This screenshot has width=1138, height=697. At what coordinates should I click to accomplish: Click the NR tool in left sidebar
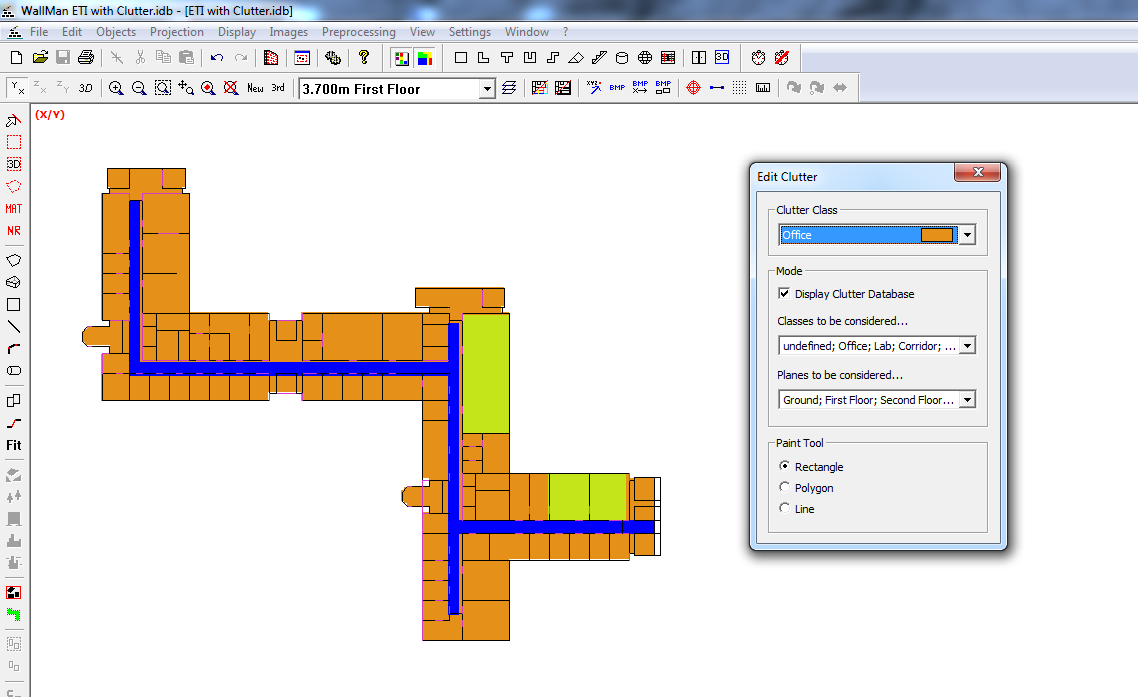point(14,231)
